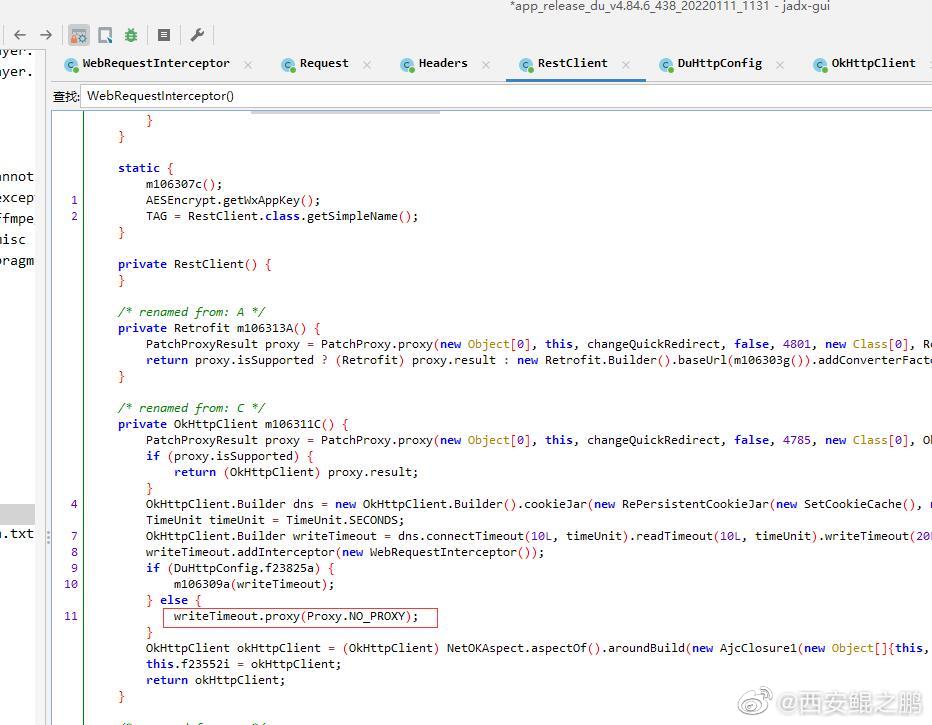The image size is (932, 725).
Task: Click the m106307c() call in static block
Action: [x=184, y=184]
